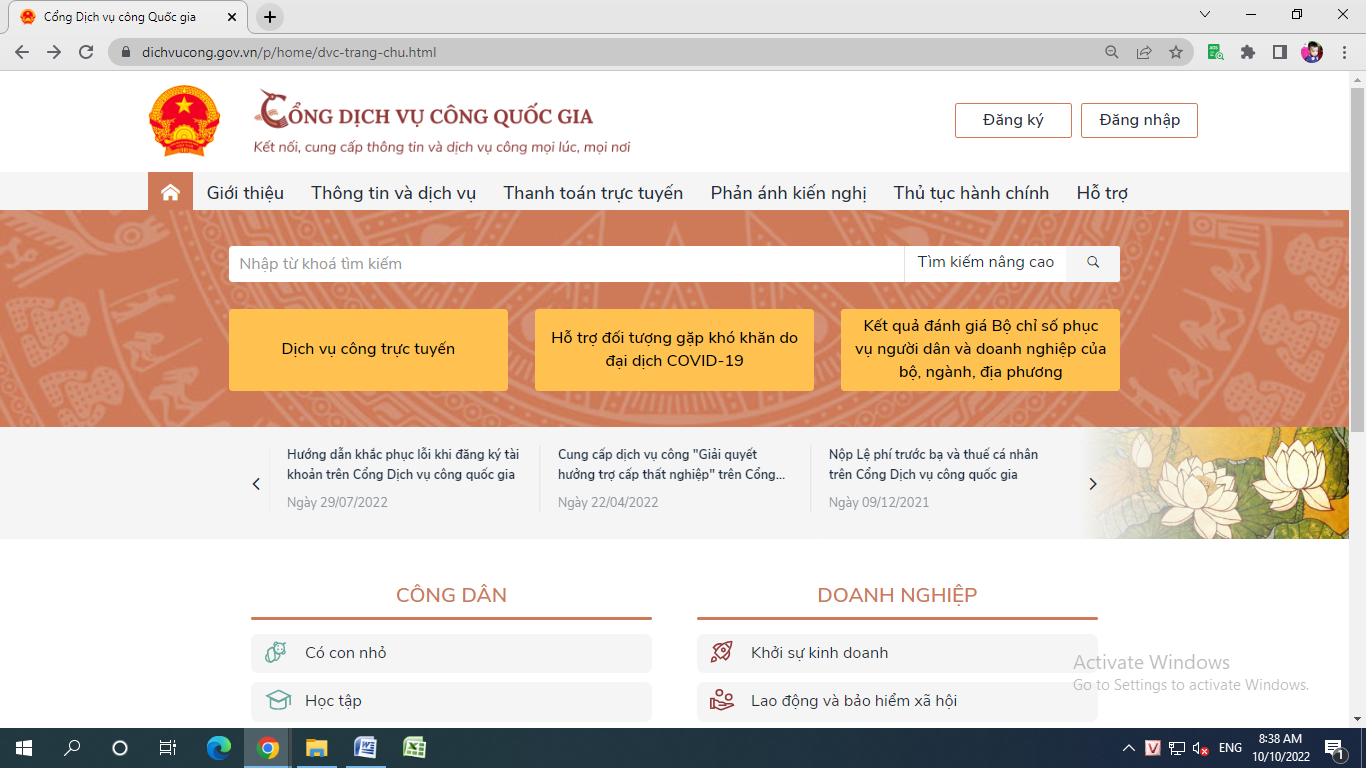The width and height of the screenshot is (1366, 768).
Task: Click the home icon in the navigation bar
Action: click(170, 192)
